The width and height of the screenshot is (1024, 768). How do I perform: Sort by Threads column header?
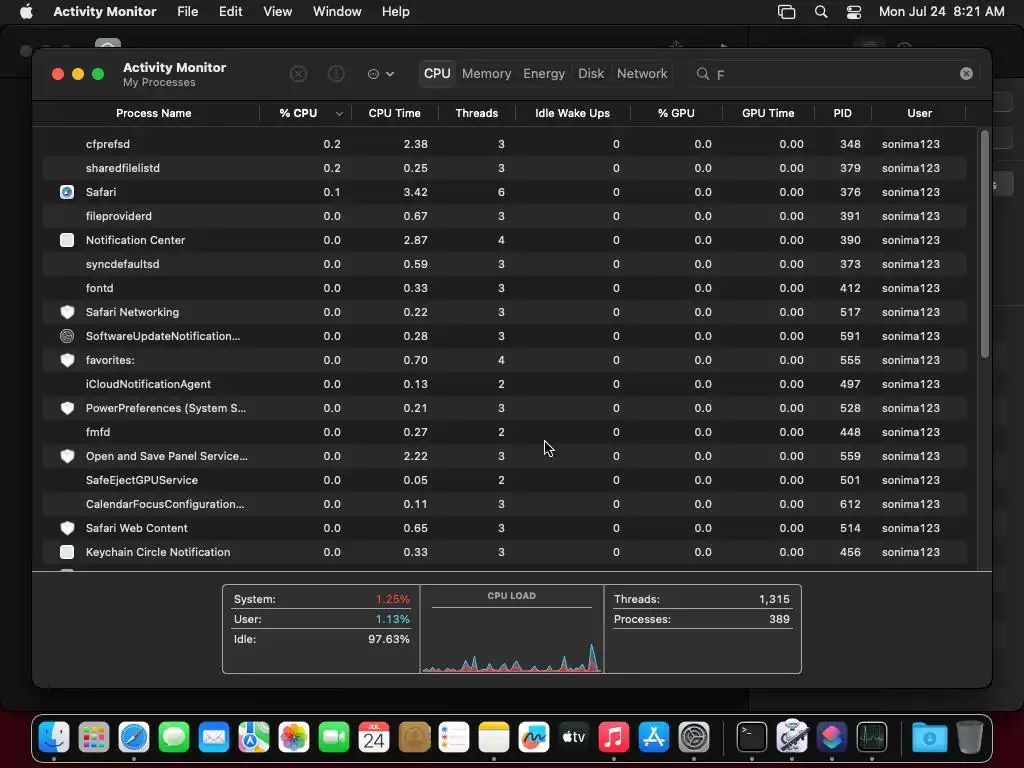(x=477, y=113)
